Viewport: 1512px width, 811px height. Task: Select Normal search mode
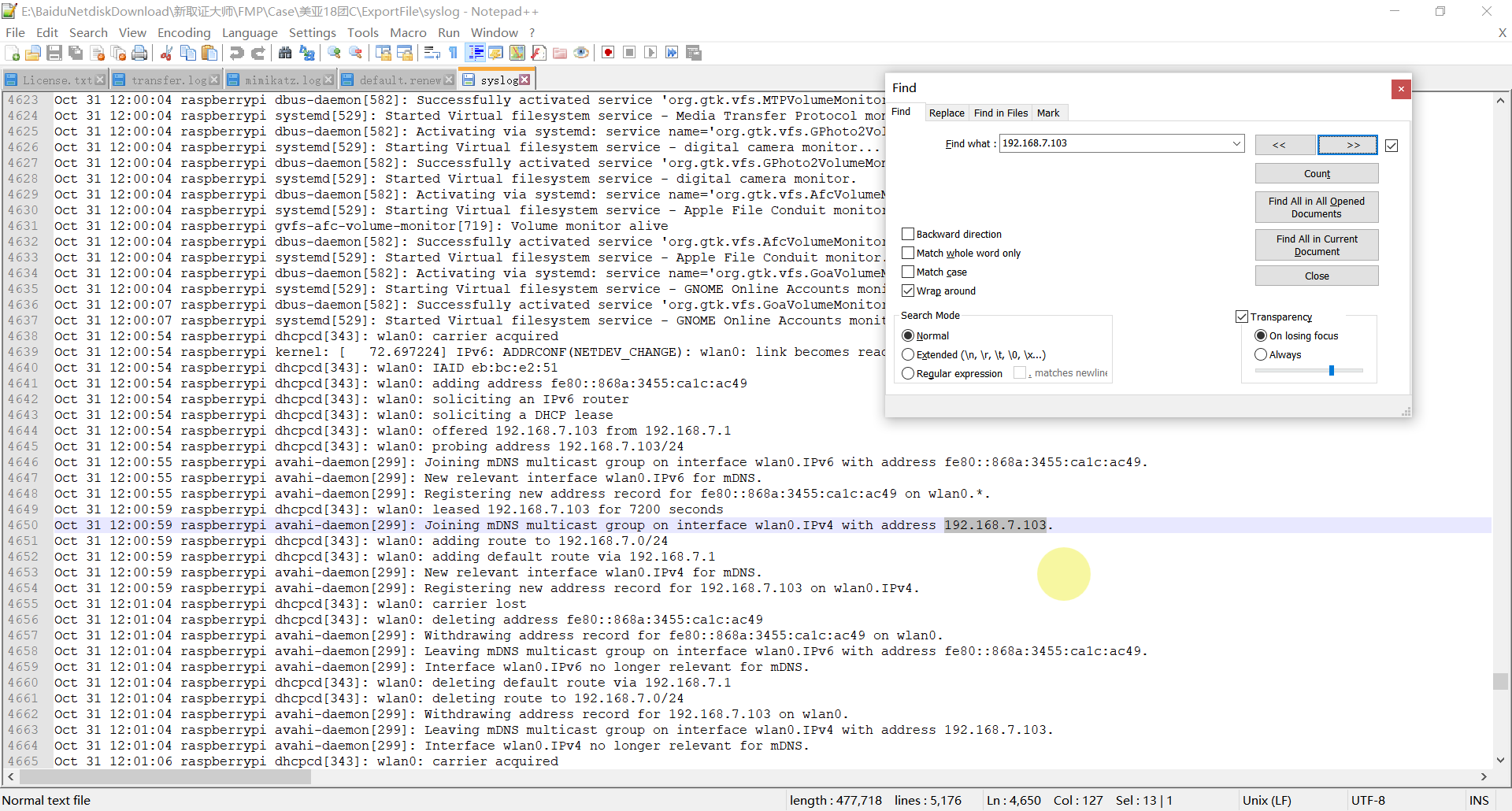pyautogui.click(x=908, y=335)
